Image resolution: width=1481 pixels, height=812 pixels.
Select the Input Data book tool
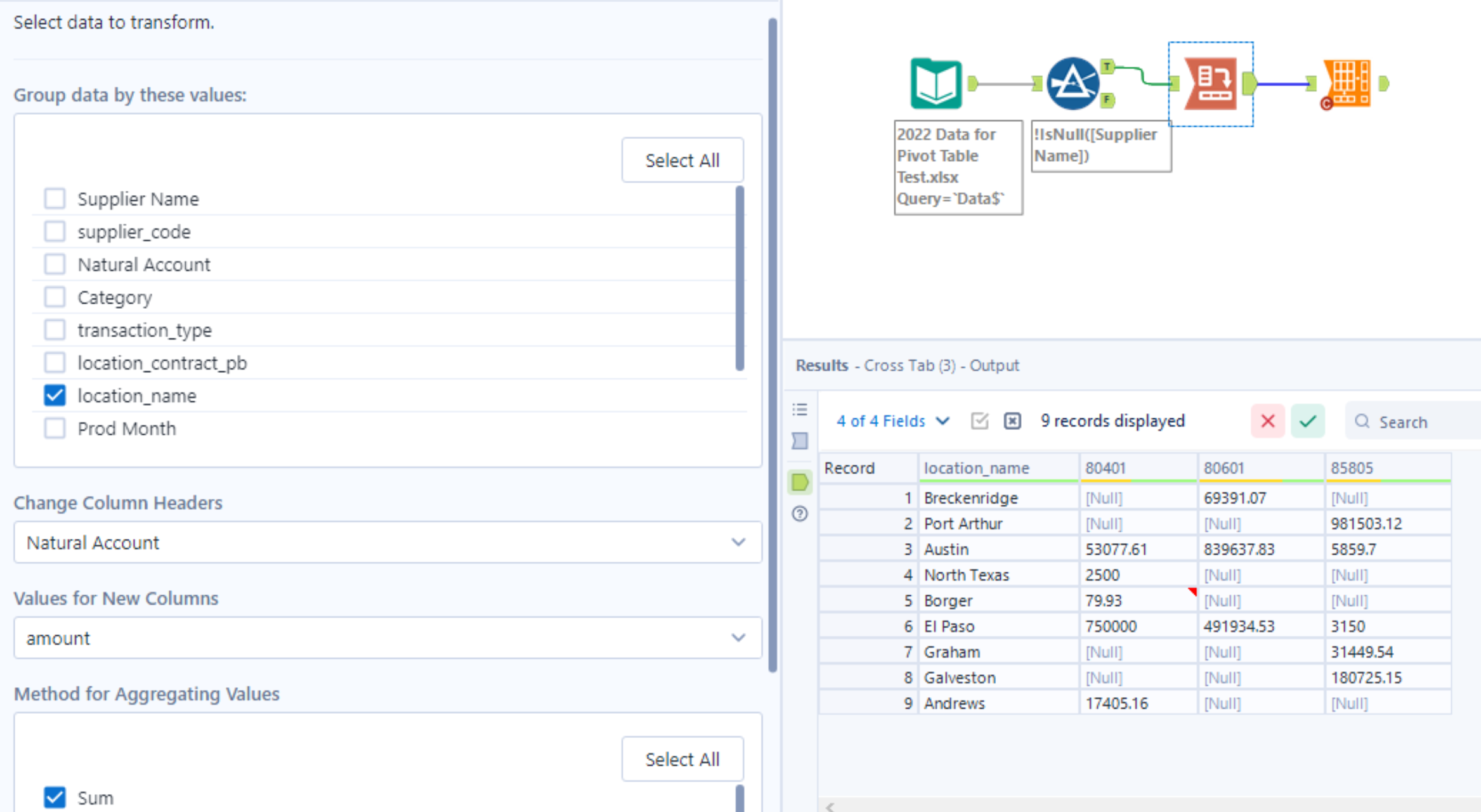[936, 83]
